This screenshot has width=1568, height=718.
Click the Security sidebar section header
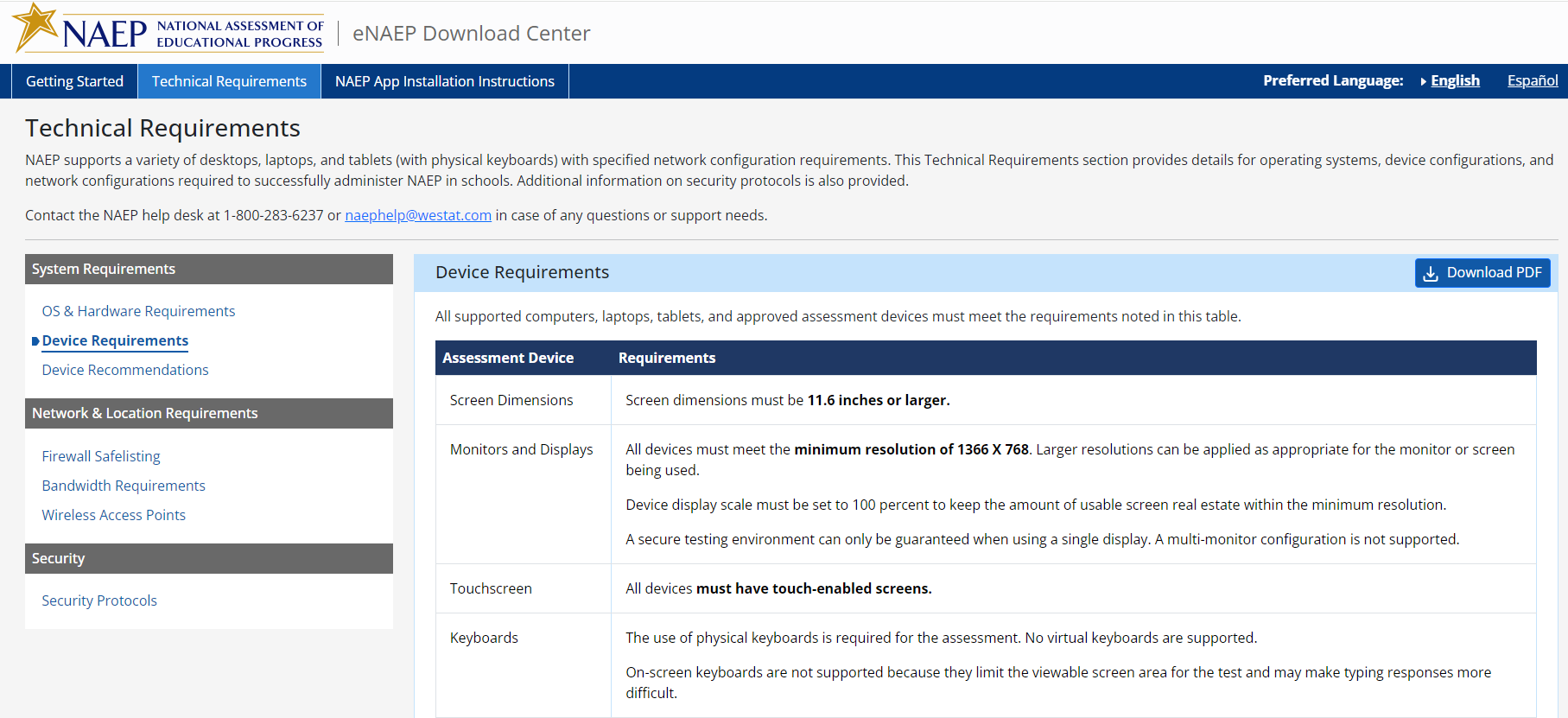[x=208, y=558]
